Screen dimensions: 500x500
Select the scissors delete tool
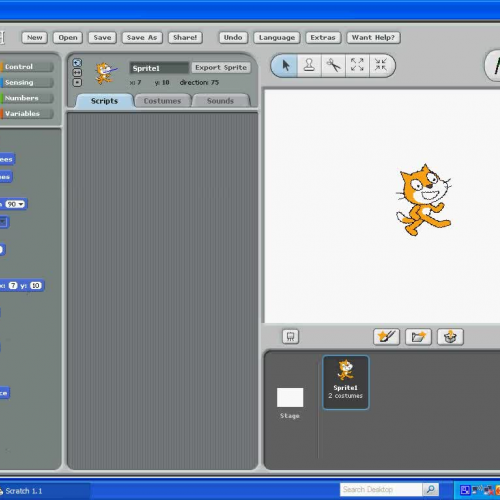(333, 66)
